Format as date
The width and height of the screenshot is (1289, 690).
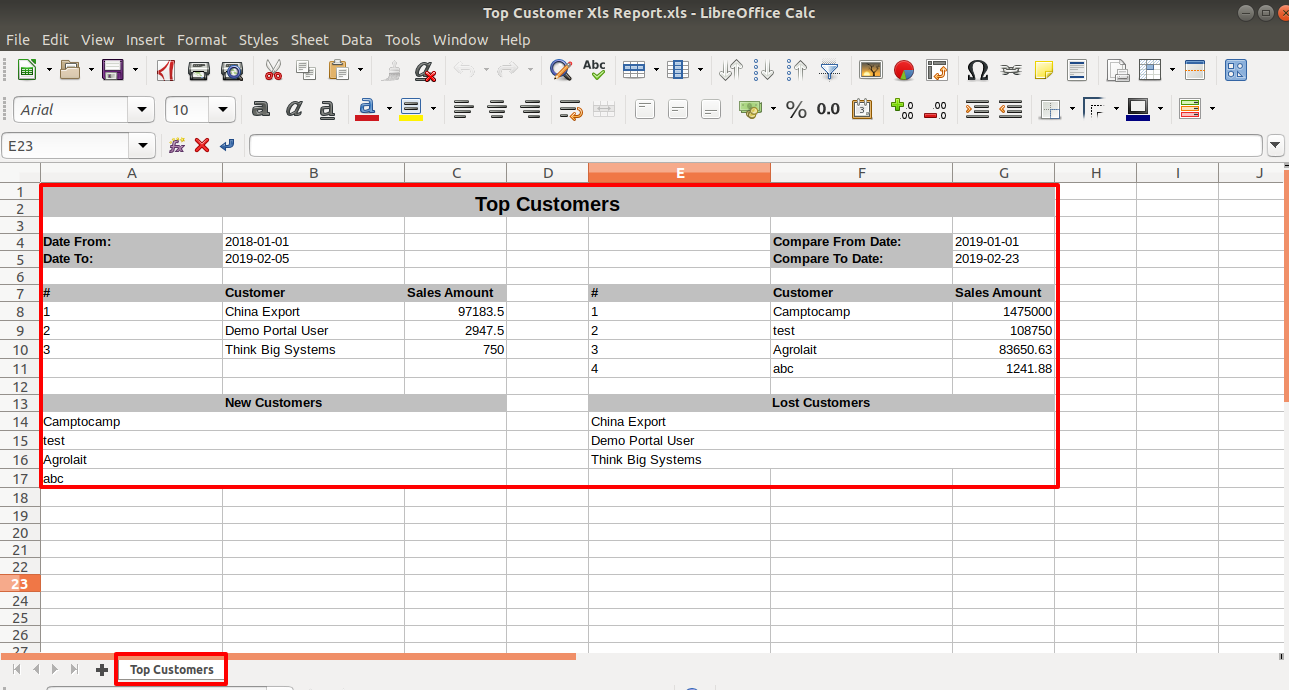[862, 109]
